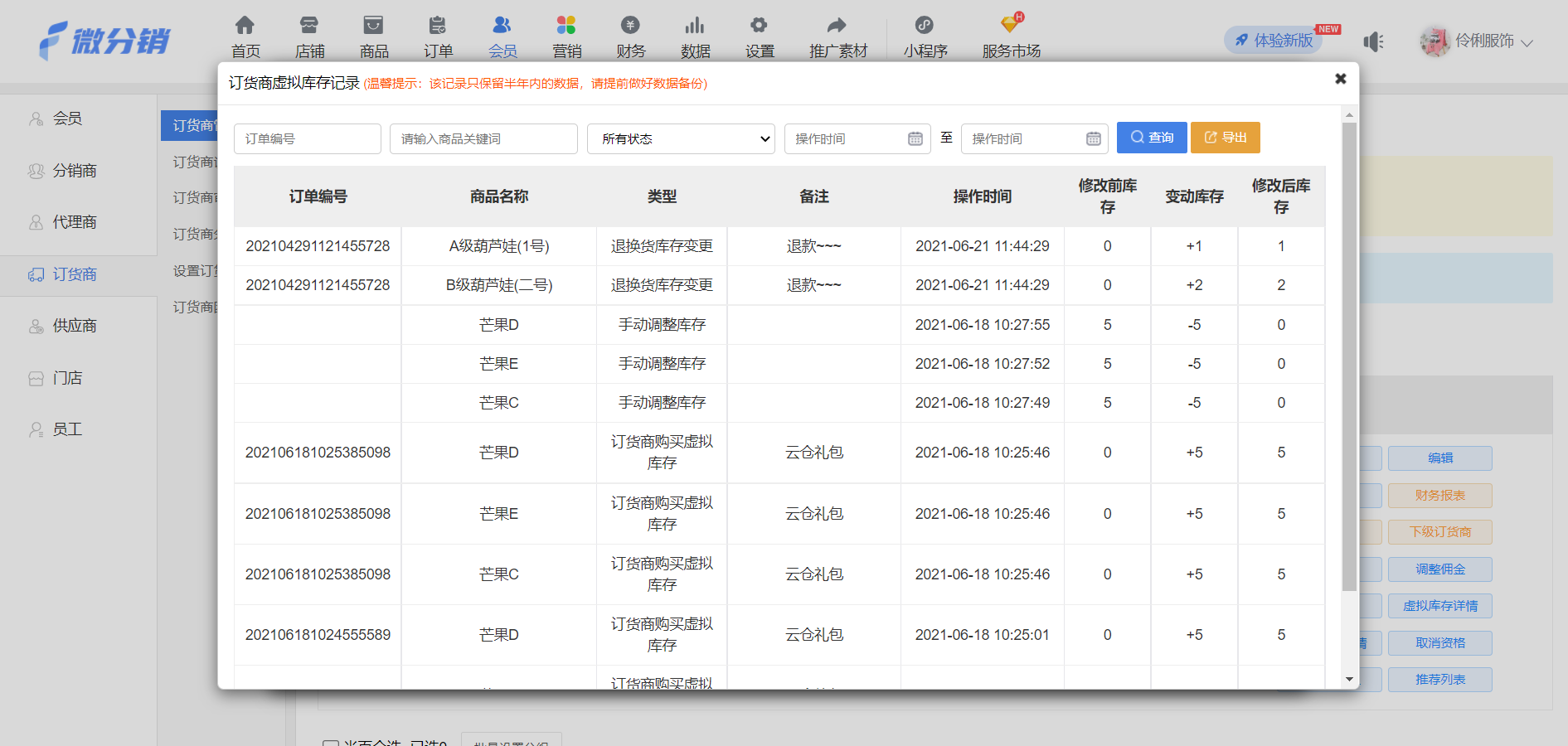Image resolution: width=1568 pixels, height=746 pixels.
Task: Click the home (首页) icon in top navigation
Action: 245,26
